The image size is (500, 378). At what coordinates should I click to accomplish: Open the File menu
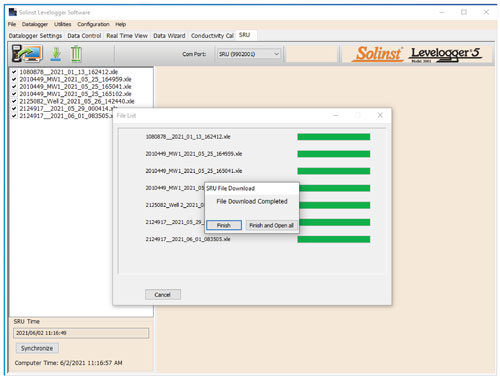pos(12,24)
